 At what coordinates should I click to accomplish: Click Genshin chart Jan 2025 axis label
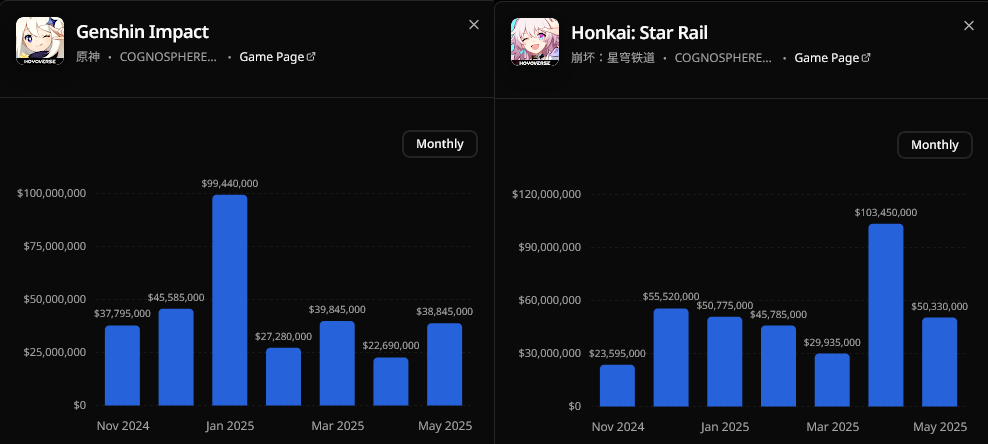230,426
